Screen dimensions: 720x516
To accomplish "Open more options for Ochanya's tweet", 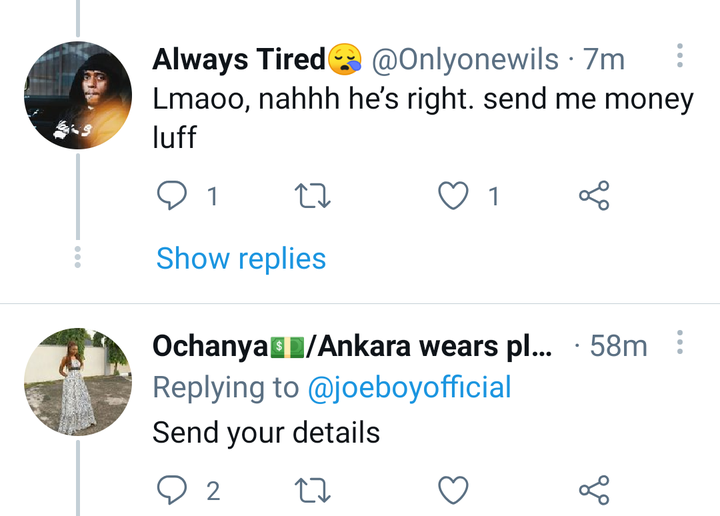I will (x=680, y=342).
